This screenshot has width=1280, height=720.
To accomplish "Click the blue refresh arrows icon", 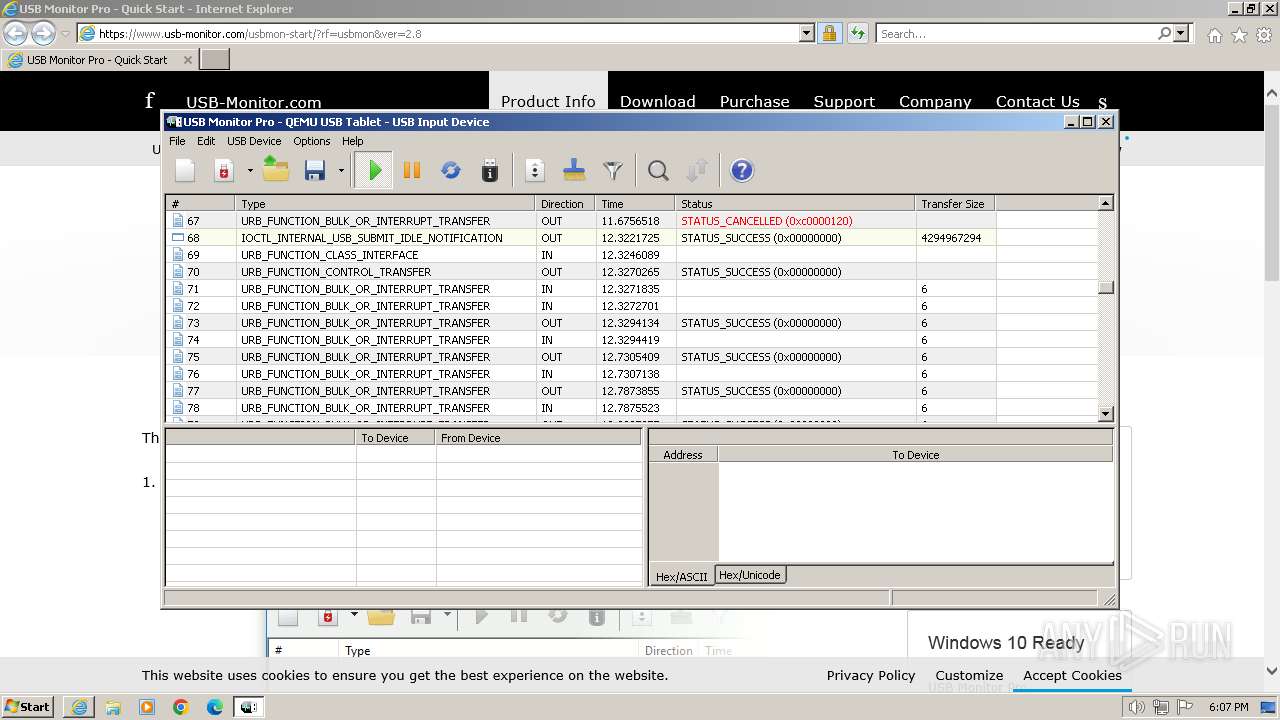I will [451, 171].
